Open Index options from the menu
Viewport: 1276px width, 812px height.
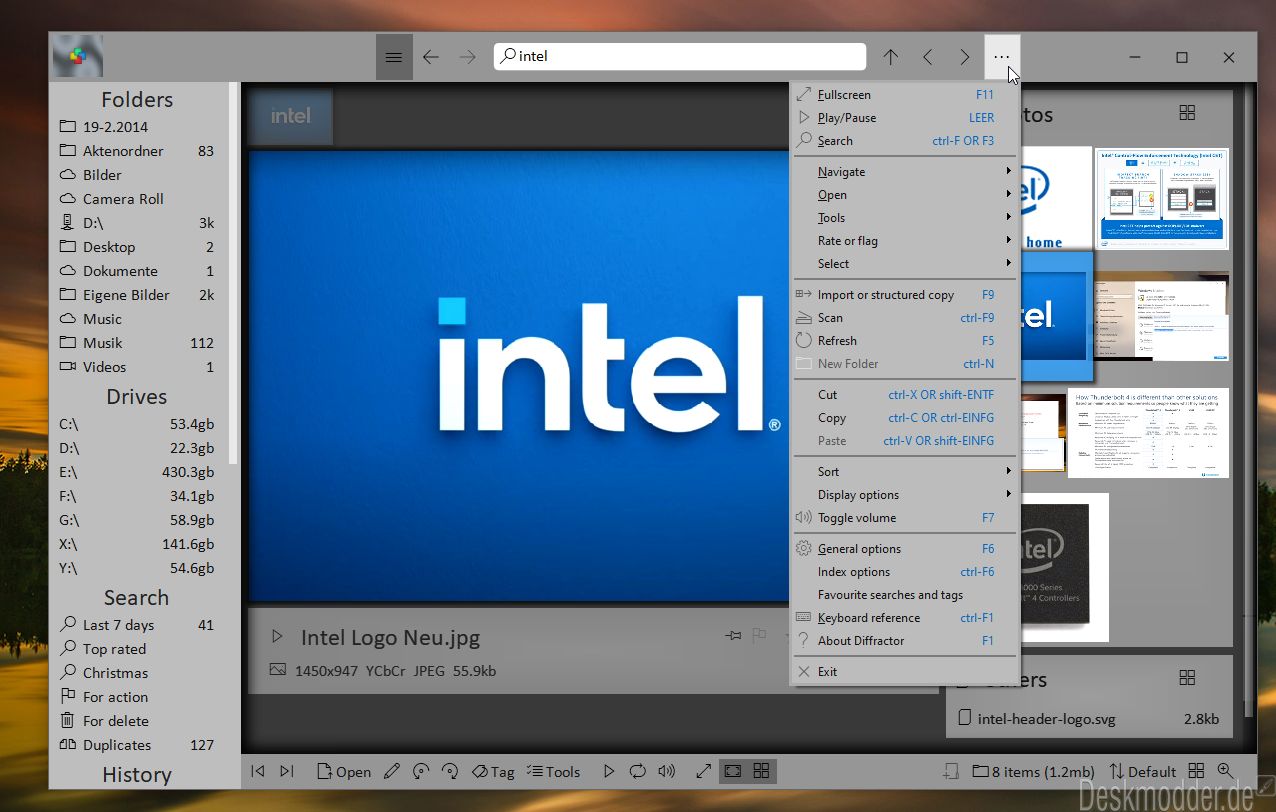tap(905, 572)
